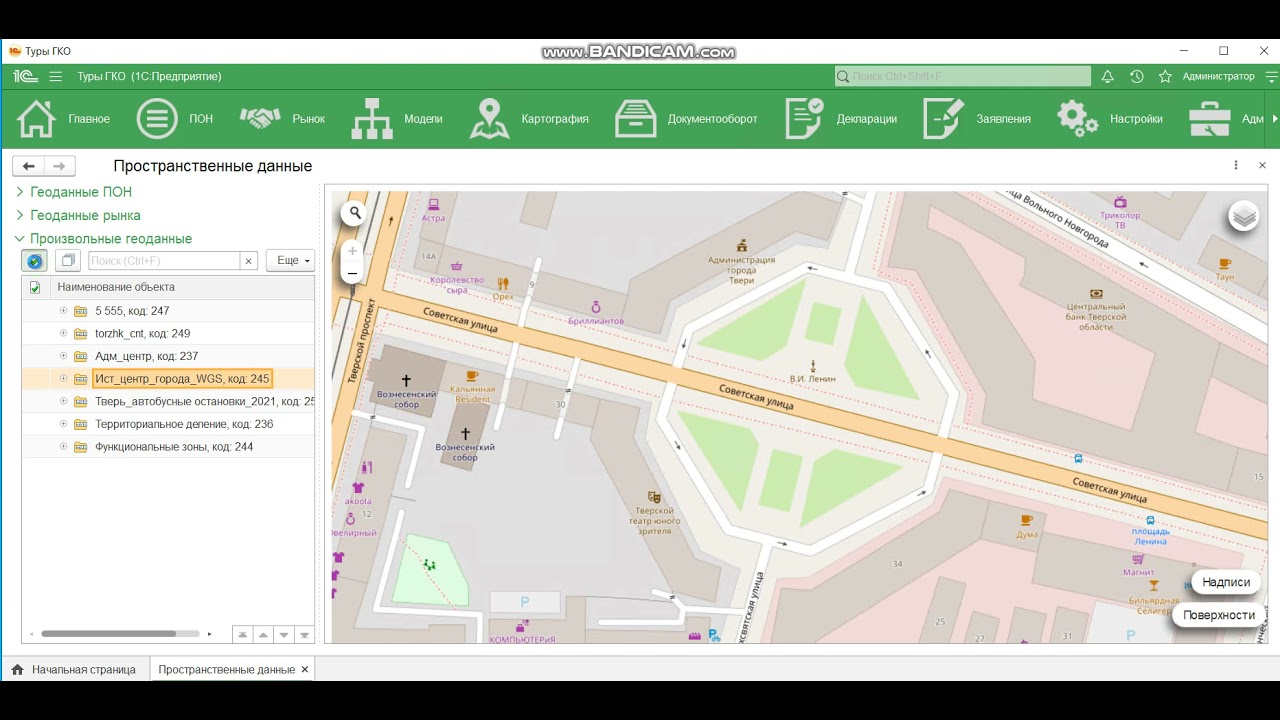Image resolution: width=1280 pixels, height=720 pixels.
Task: Expand Территориальное деление row
Action: click(63, 424)
